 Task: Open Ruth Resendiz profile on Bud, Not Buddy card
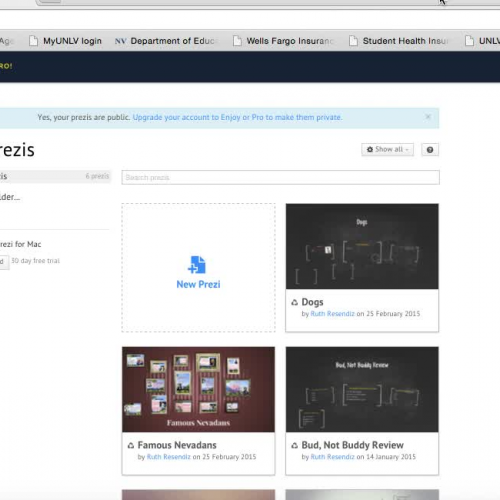point(332,457)
